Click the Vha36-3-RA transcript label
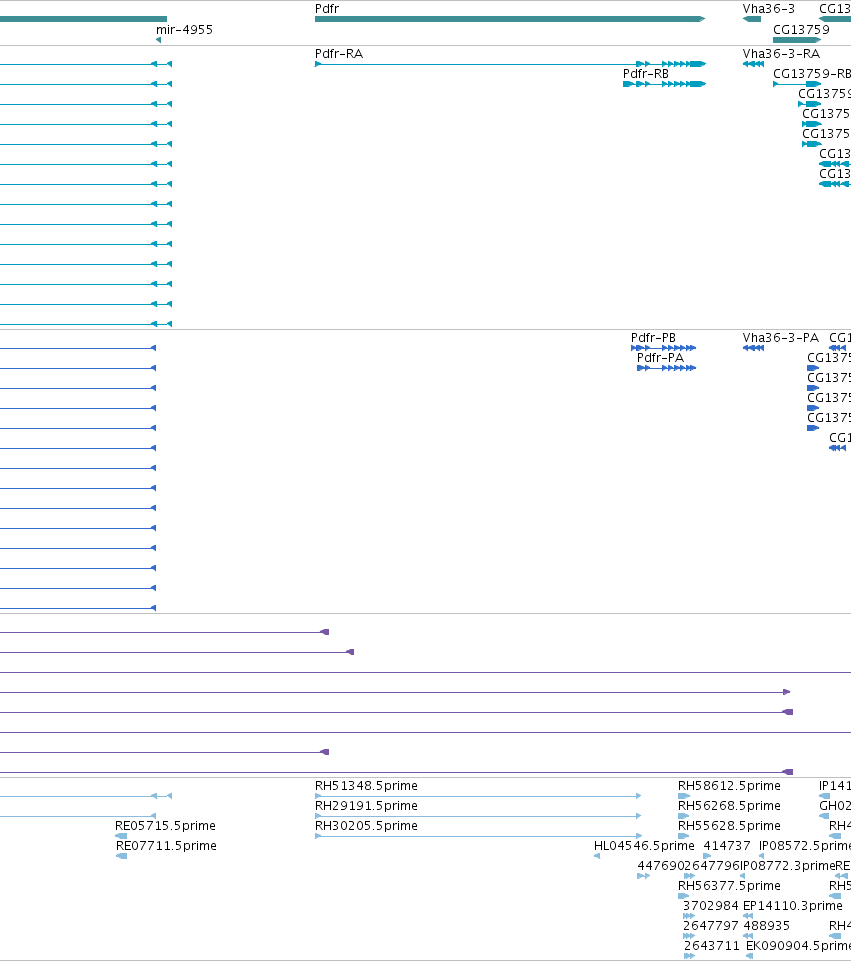The width and height of the screenshot is (851, 961). [x=781, y=53]
